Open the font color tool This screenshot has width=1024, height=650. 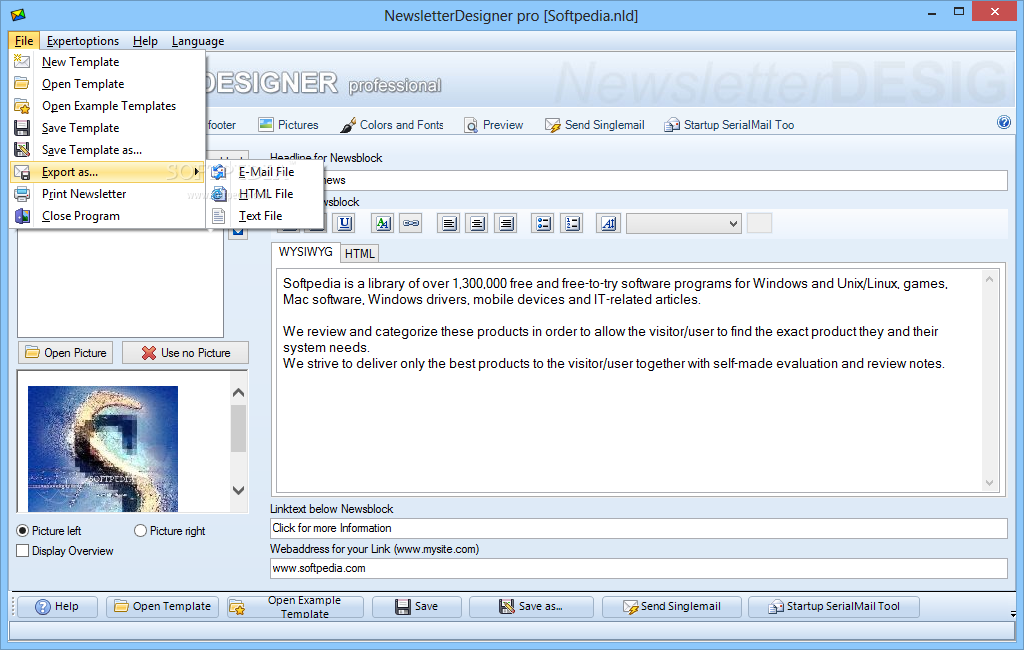point(383,223)
